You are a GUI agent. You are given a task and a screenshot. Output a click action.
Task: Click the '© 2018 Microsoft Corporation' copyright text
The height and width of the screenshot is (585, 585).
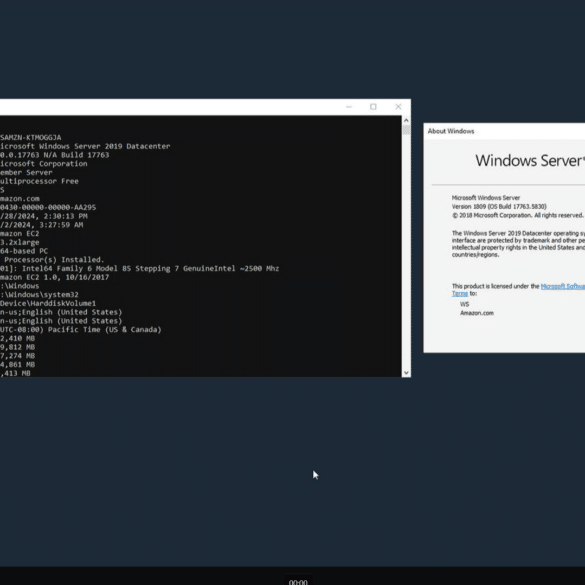point(517,216)
